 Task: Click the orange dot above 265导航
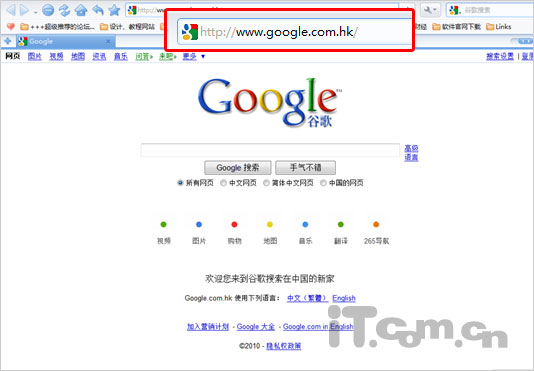(x=376, y=224)
